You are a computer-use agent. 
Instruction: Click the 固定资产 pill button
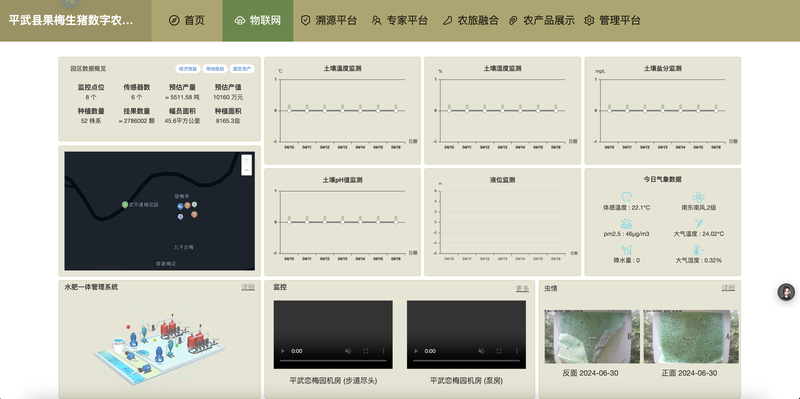pyautogui.click(x=242, y=69)
